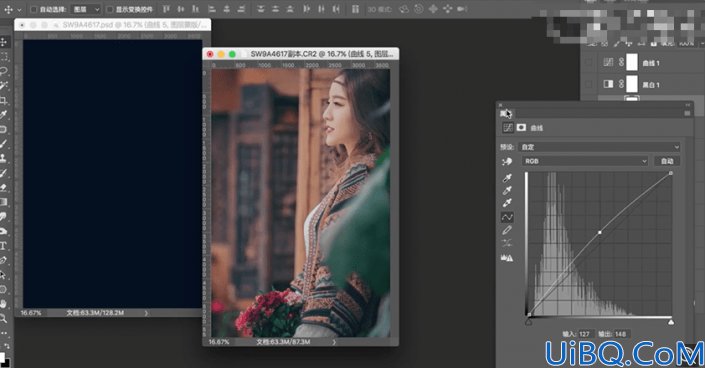The height and width of the screenshot is (368, 705).
Task: Click the histogram clipping warning icon
Action: click(x=507, y=258)
